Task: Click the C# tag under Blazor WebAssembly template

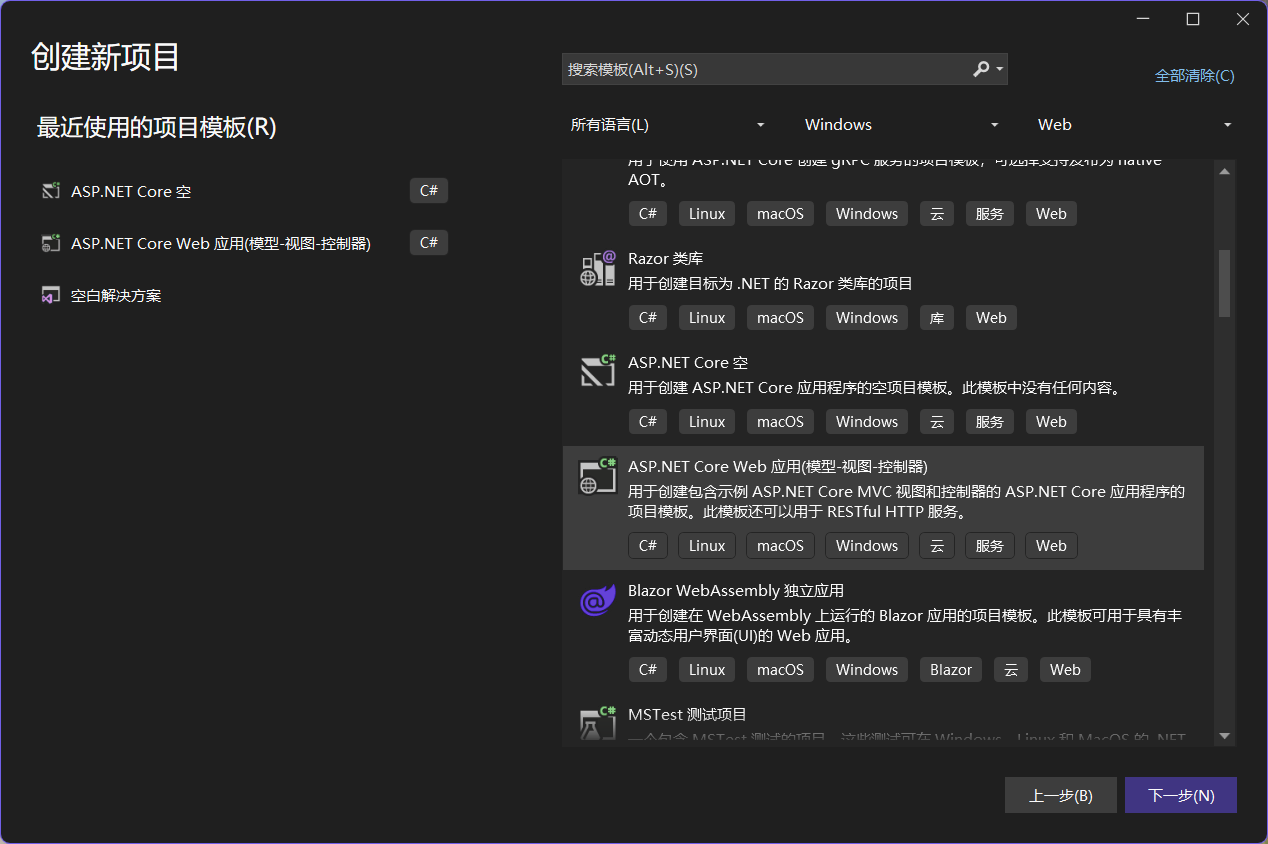Action: pyautogui.click(x=648, y=670)
